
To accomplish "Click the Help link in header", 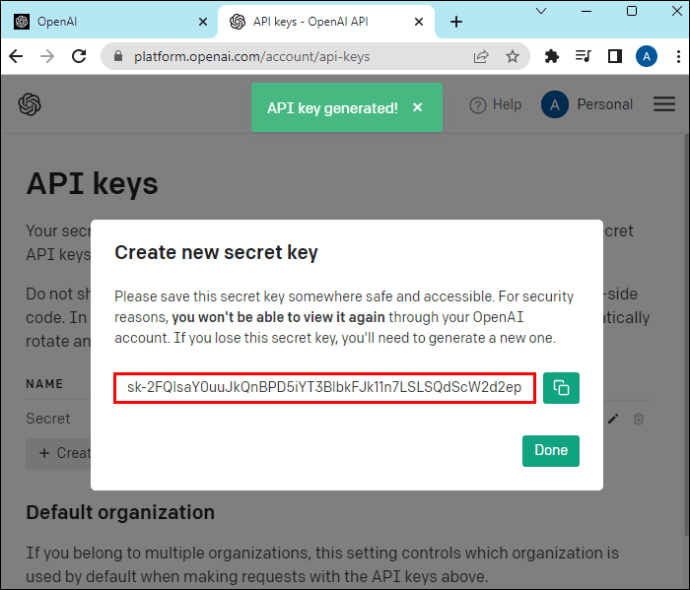I will tap(496, 104).
